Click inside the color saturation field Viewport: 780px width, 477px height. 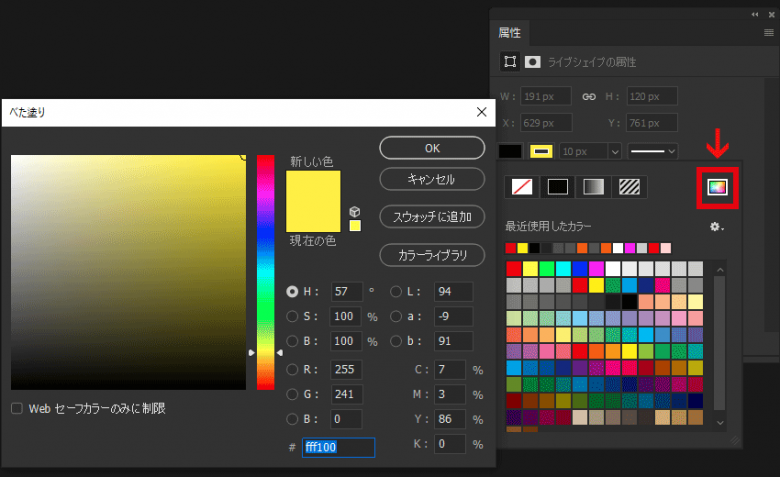coord(128,272)
